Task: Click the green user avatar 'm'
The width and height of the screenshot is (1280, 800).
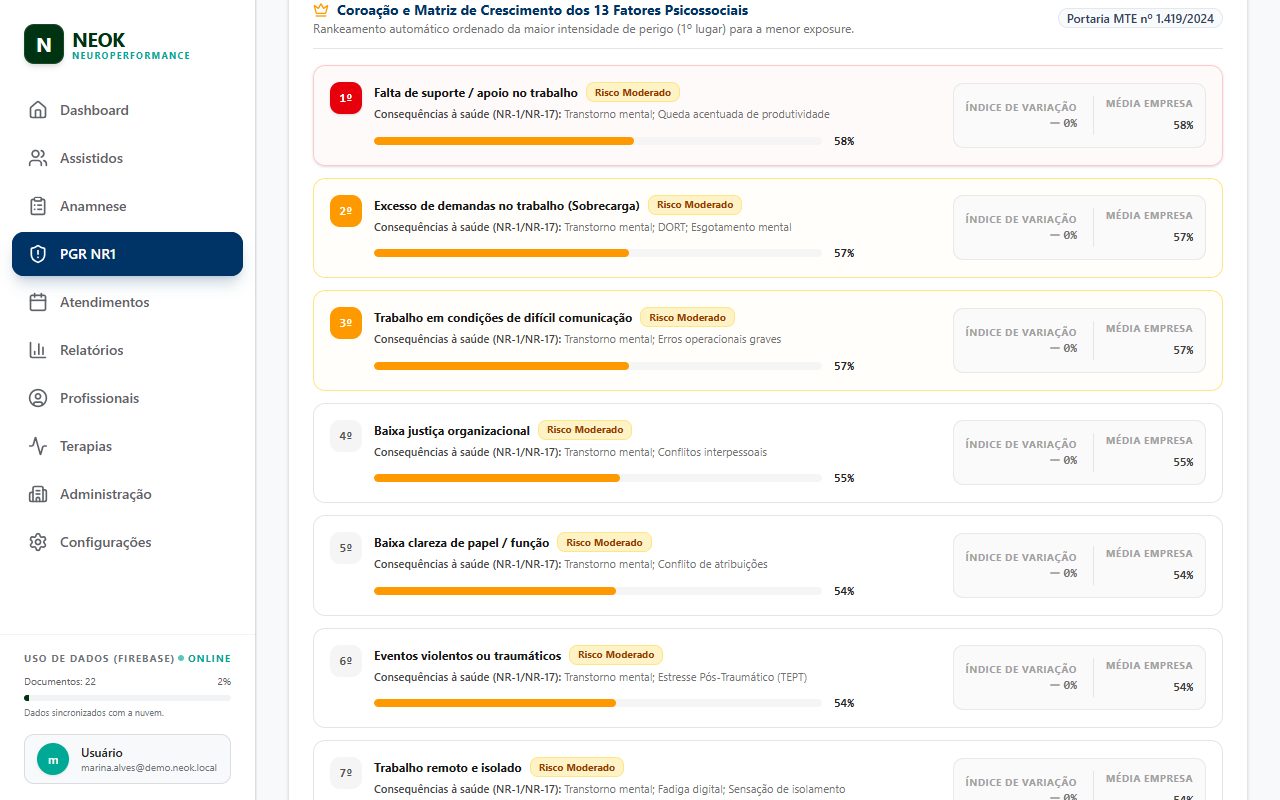Action: tap(53, 759)
